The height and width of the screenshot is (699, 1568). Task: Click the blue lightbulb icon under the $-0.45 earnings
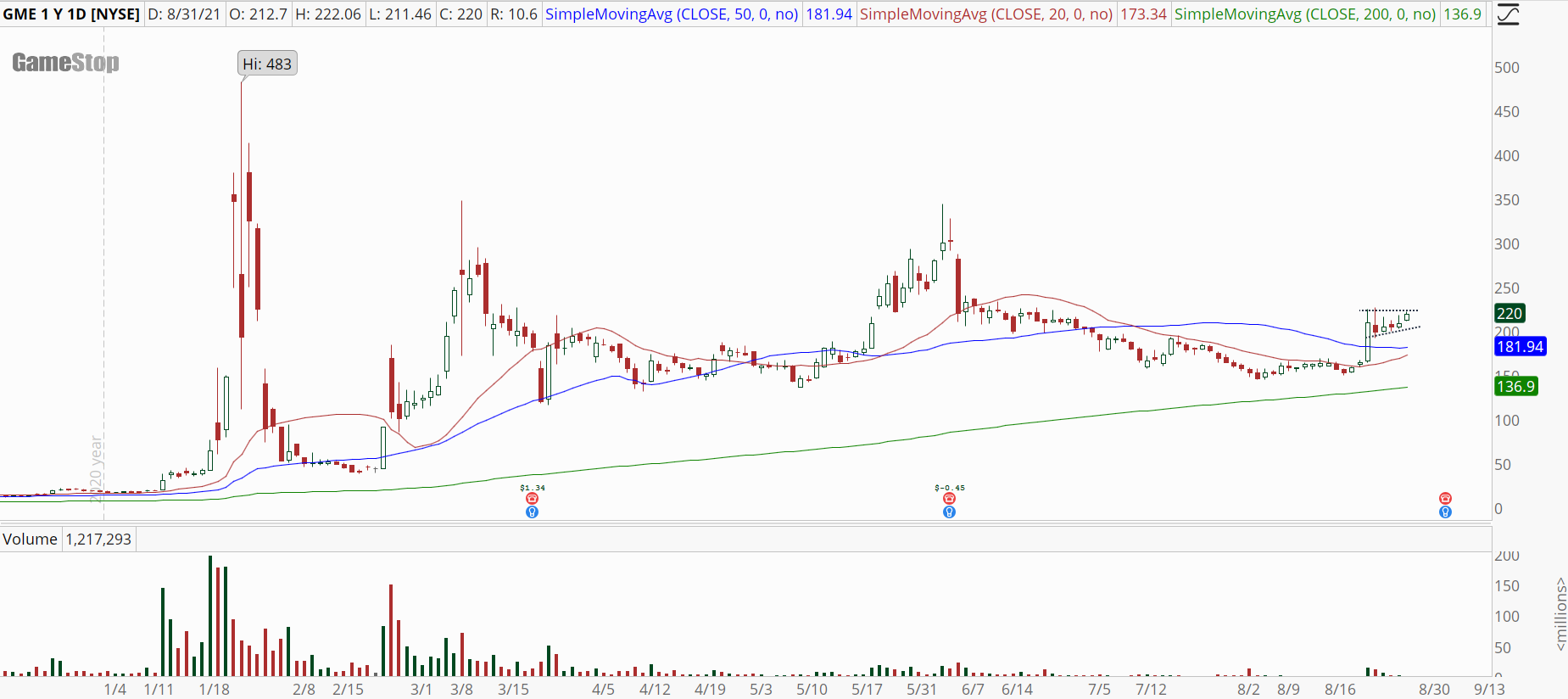coord(949,512)
